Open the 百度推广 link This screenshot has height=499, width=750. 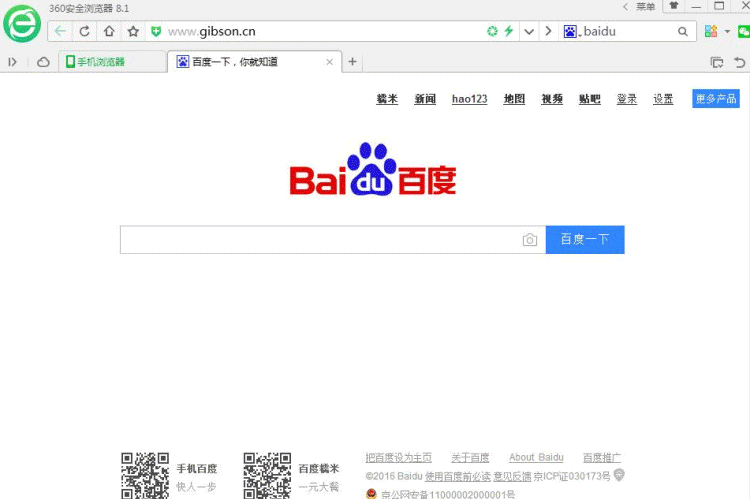click(602, 458)
